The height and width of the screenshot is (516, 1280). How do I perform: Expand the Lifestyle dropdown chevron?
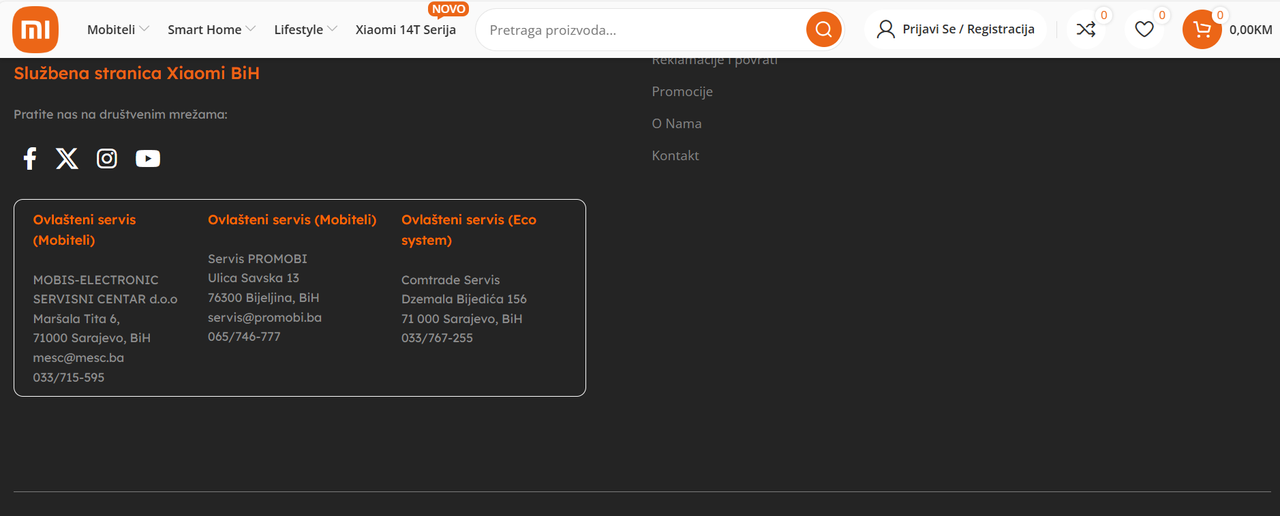[332, 29]
